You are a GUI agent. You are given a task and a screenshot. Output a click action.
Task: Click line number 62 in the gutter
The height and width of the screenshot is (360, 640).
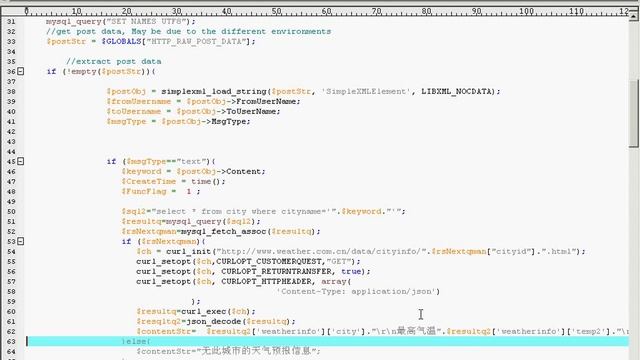click(11, 331)
